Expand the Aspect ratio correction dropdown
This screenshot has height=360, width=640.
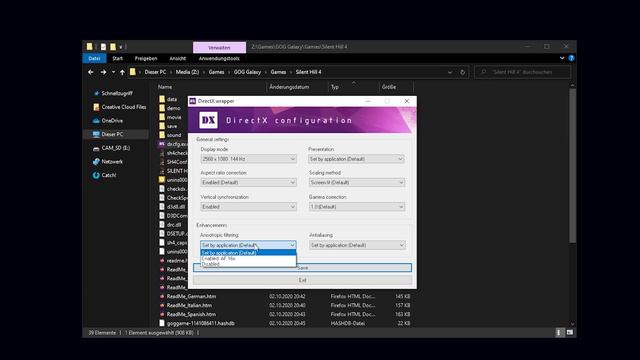pyautogui.click(x=248, y=182)
